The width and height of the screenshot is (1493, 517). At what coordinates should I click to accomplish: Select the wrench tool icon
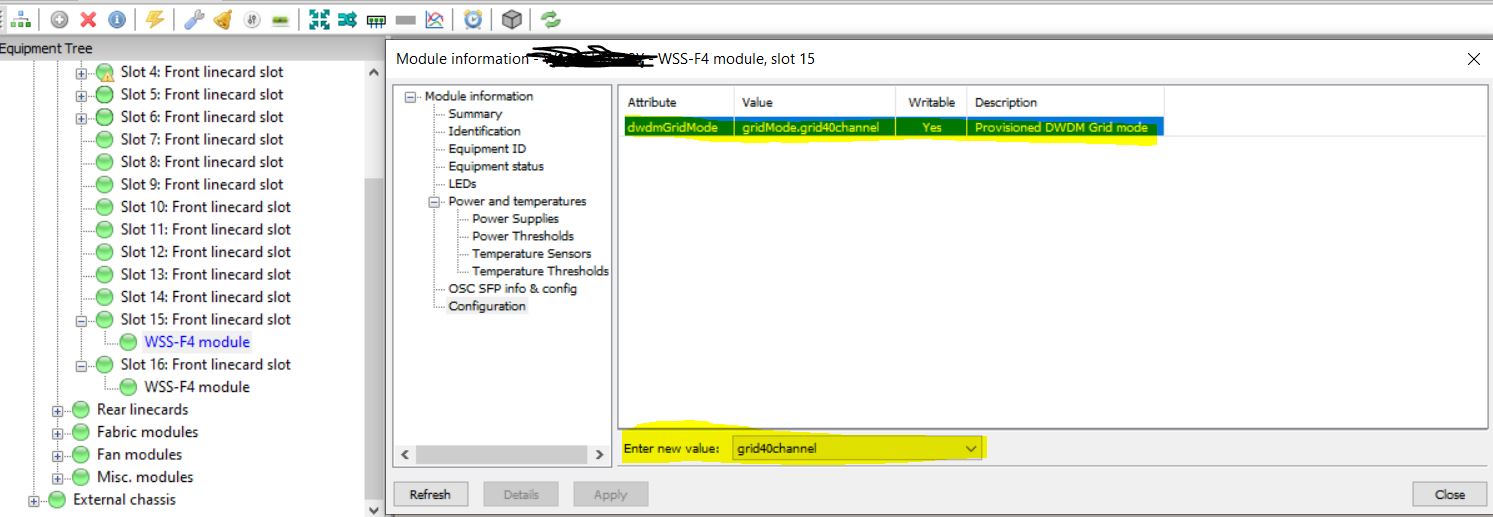(194, 19)
